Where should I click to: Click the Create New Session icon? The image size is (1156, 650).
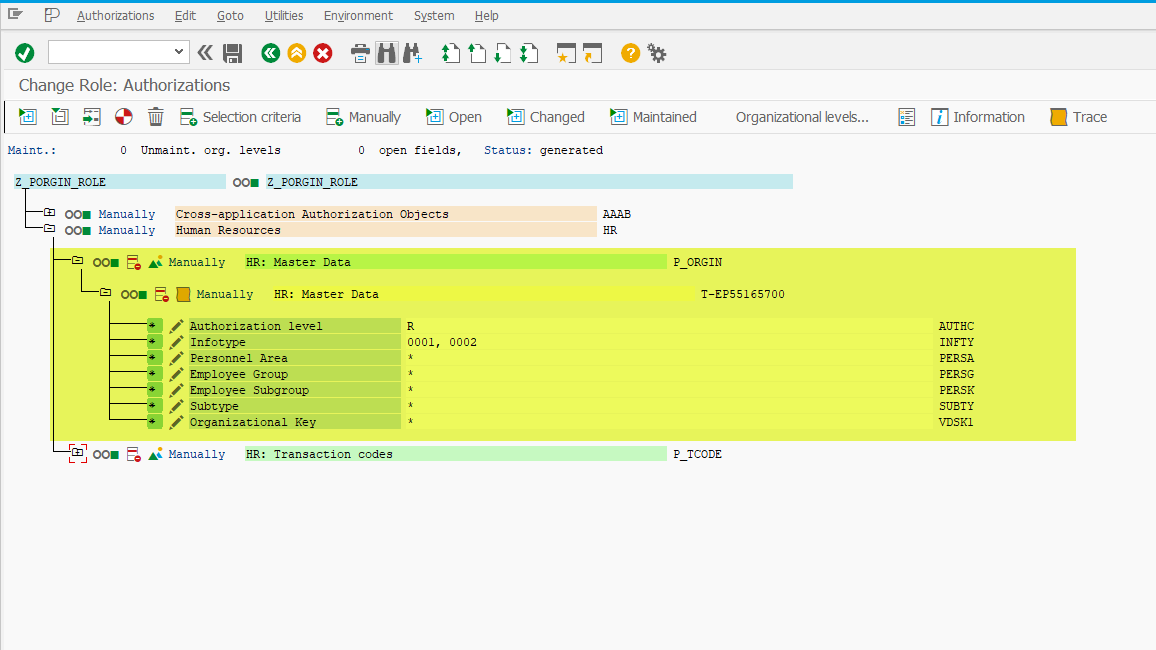565,53
